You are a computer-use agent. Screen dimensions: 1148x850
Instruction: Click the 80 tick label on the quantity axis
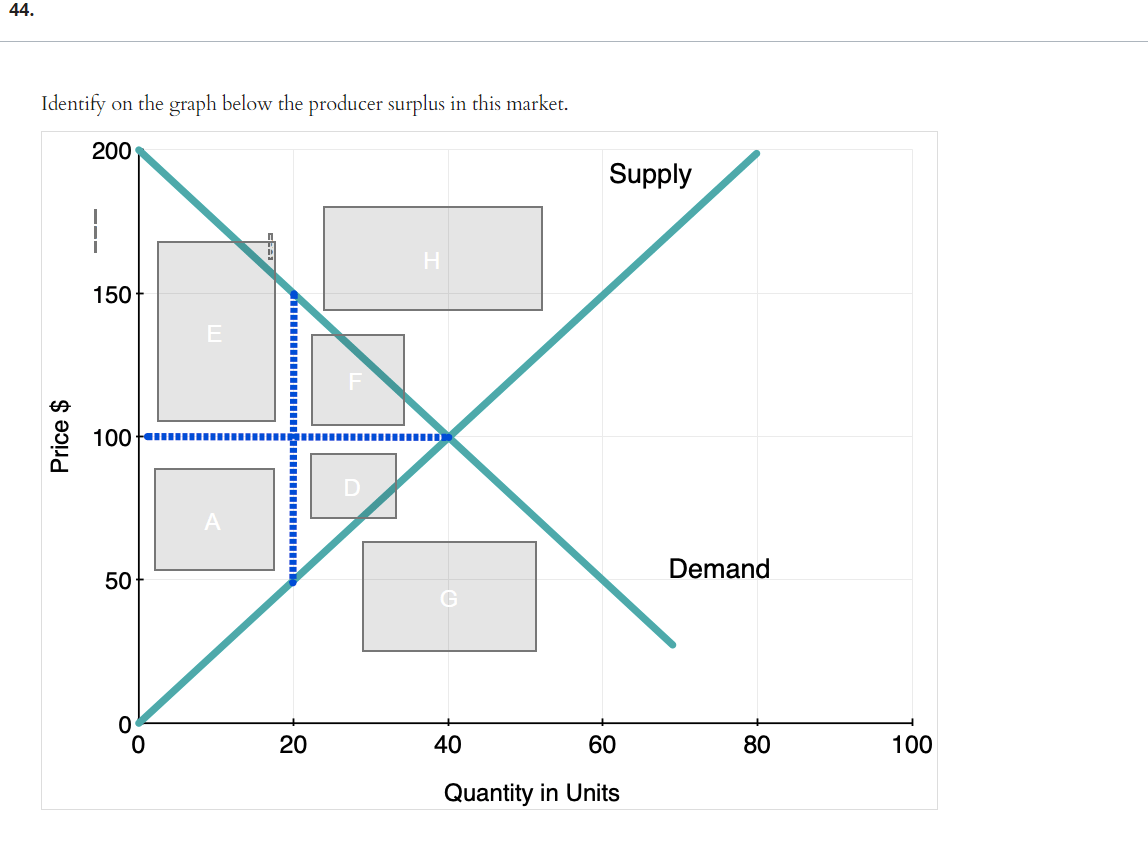pos(757,745)
